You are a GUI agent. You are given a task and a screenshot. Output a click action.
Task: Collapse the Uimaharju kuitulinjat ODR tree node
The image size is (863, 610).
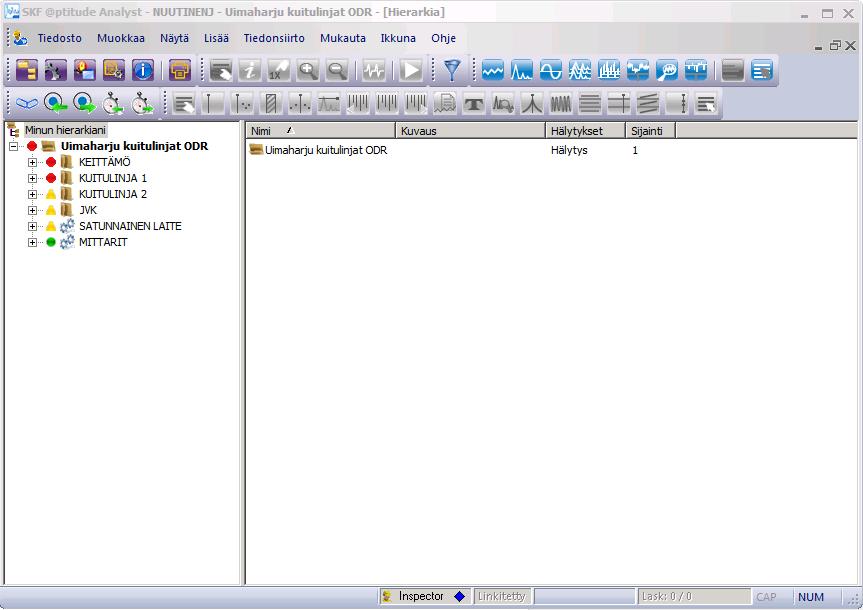coord(14,146)
